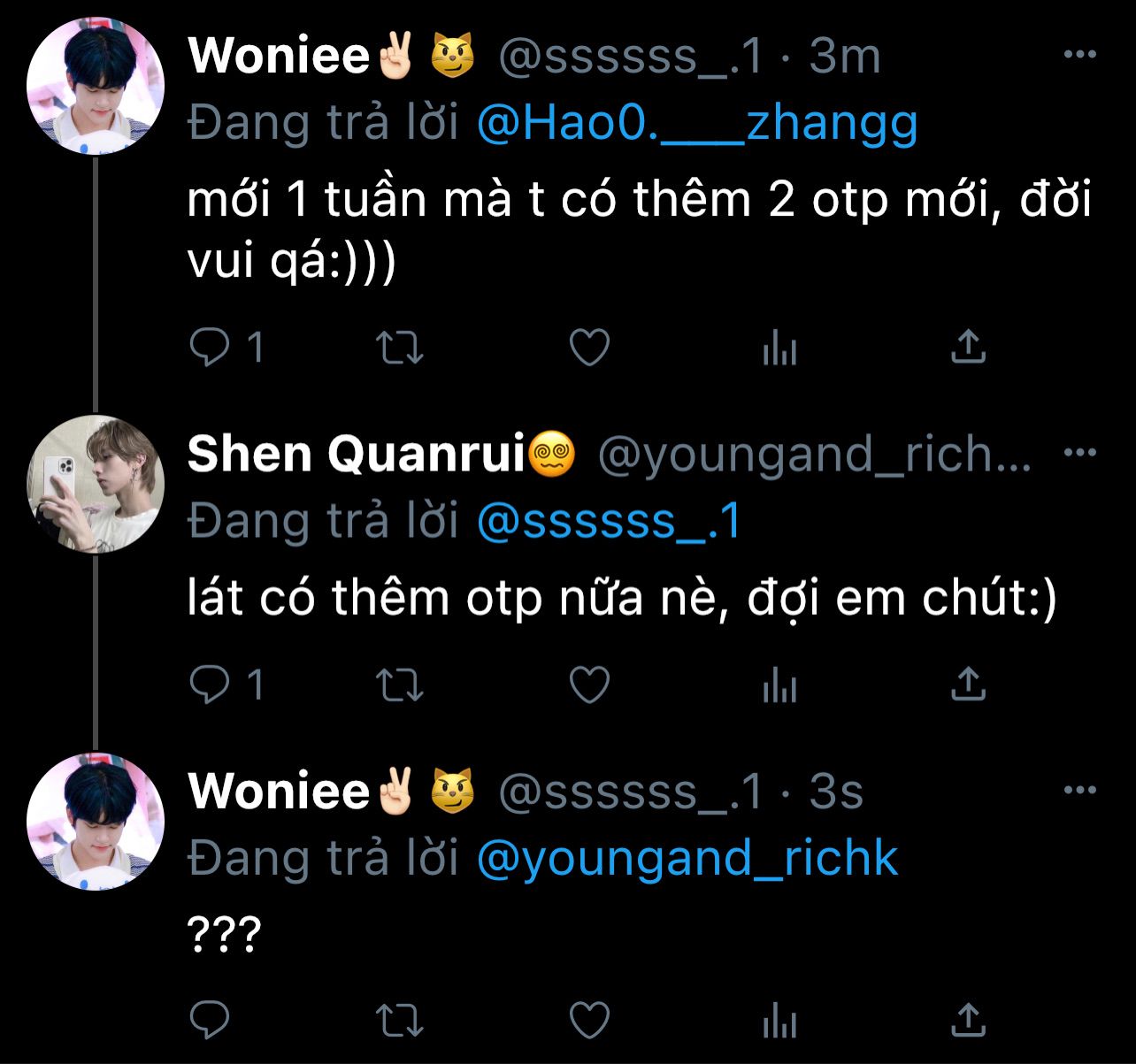Like the tweet about 2 new otp

tap(589, 348)
